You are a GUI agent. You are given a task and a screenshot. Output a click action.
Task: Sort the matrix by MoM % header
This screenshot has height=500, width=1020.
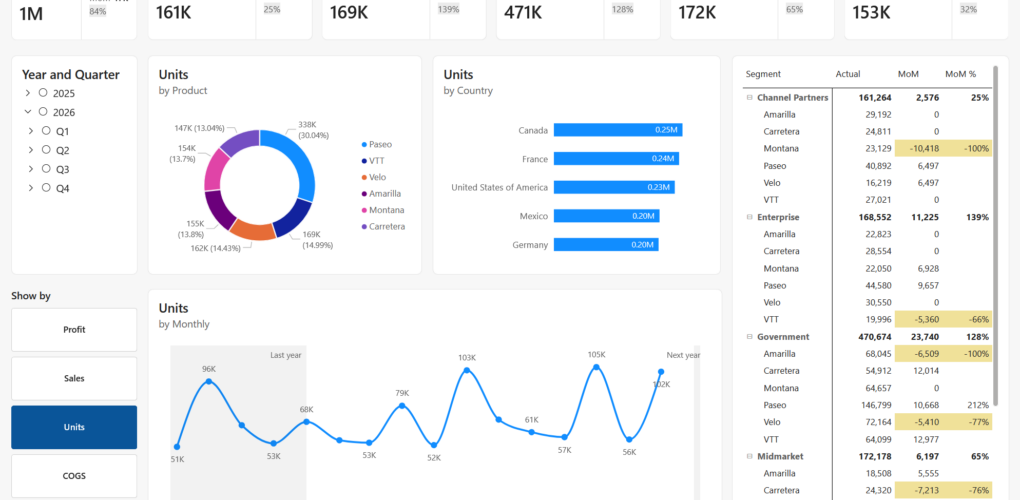click(x=960, y=74)
